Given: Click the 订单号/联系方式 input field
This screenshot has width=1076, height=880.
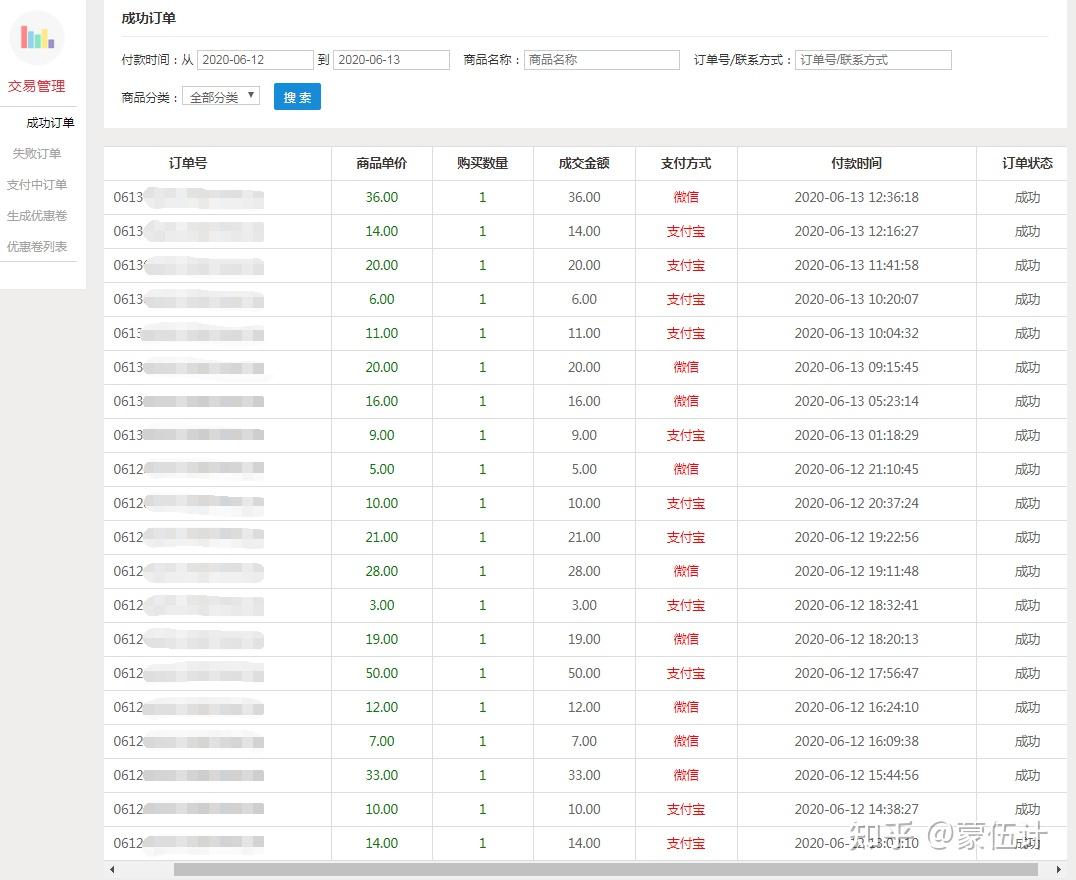Looking at the screenshot, I should [873, 60].
